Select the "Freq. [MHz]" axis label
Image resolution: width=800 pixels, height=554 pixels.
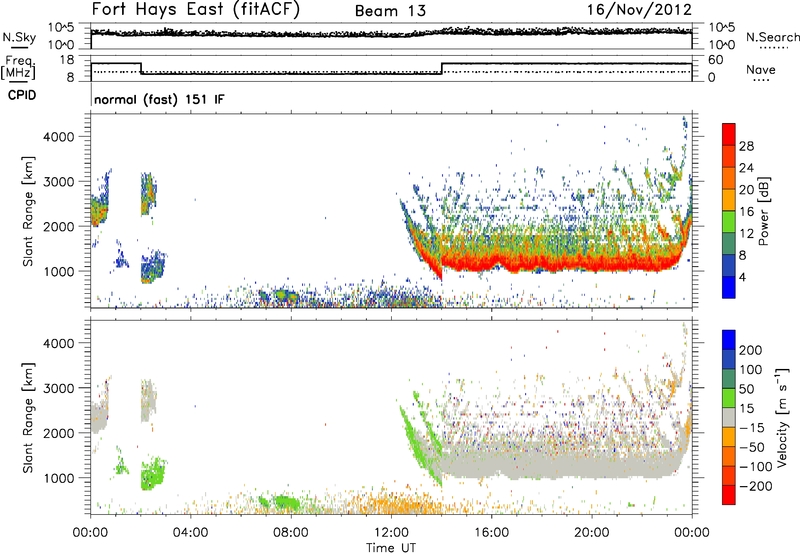click(x=18, y=67)
